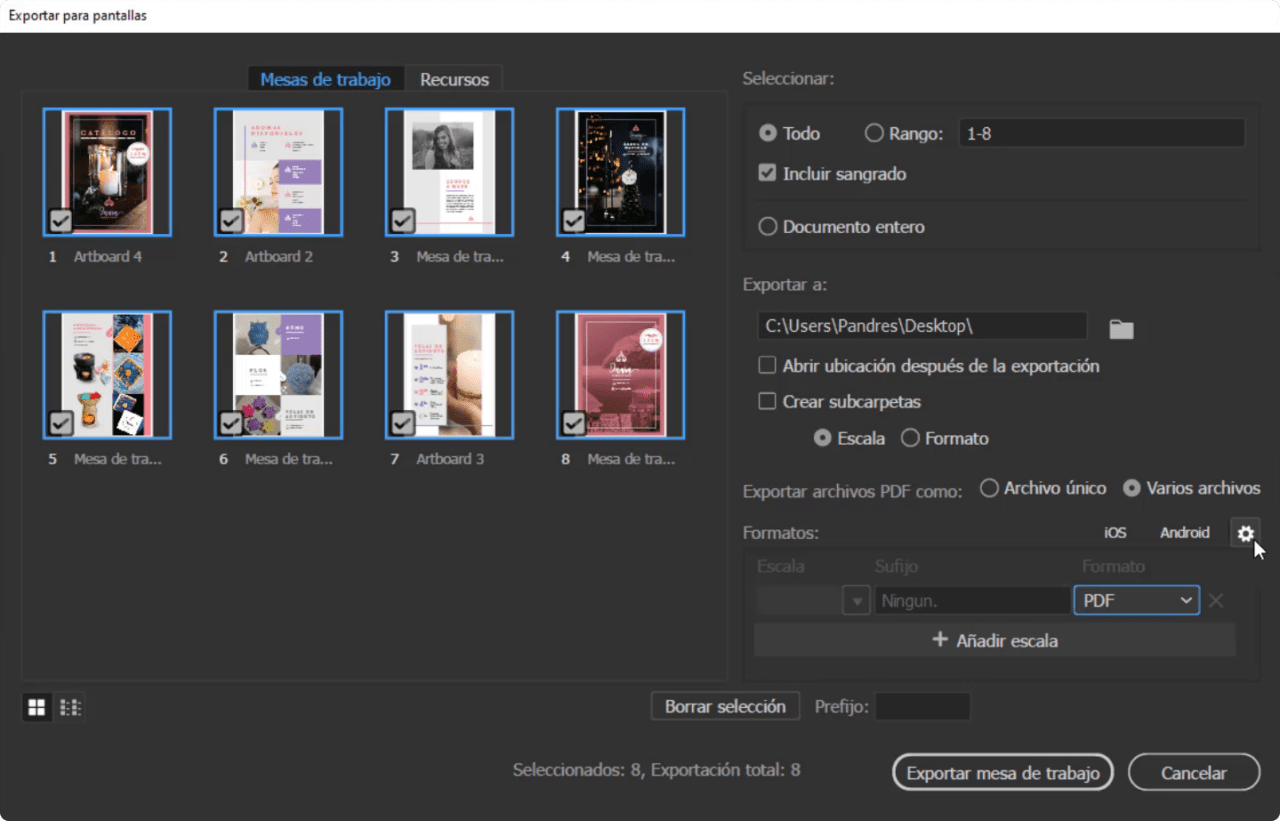
Task: Switch to the Recursos tab
Action: pos(454,78)
